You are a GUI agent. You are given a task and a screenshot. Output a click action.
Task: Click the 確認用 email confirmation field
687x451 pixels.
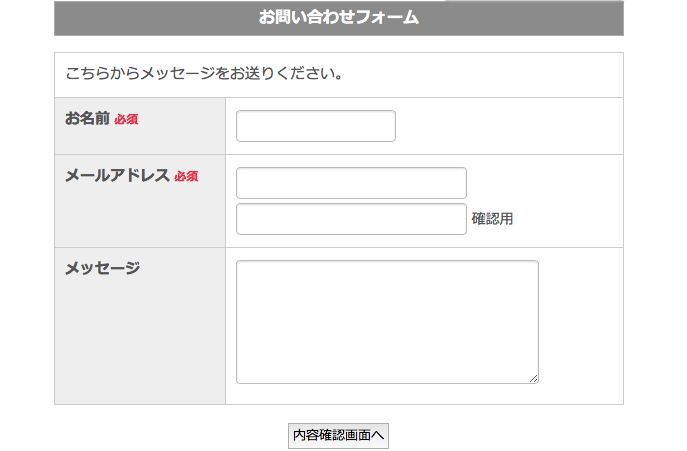[x=351, y=219]
